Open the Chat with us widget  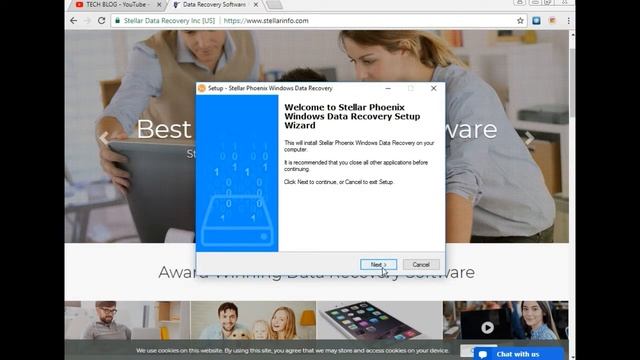pos(518,354)
